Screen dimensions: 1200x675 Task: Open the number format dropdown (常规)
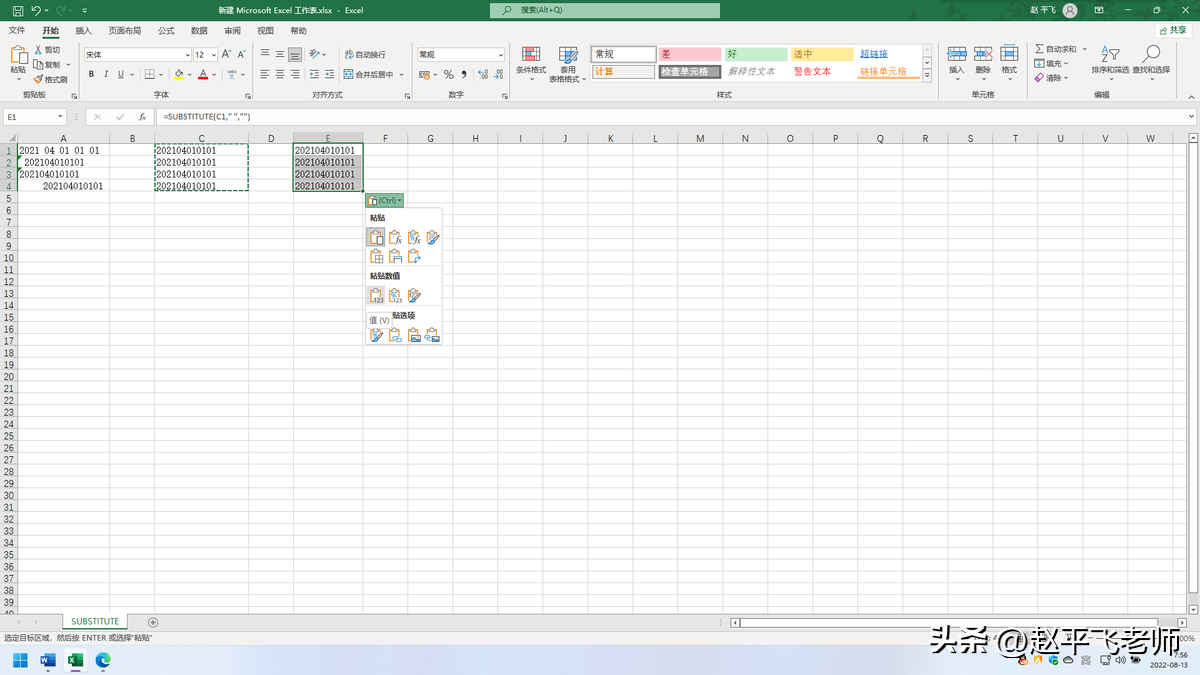point(500,55)
